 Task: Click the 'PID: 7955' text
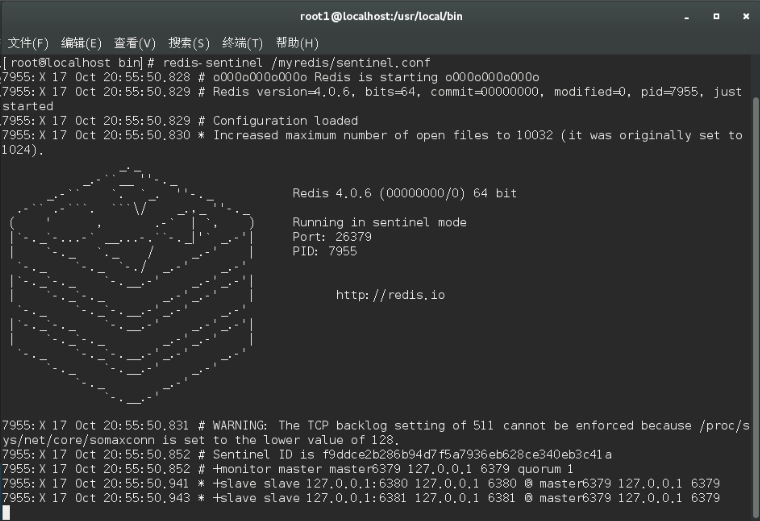pyautogui.click(x=324, y=252)
